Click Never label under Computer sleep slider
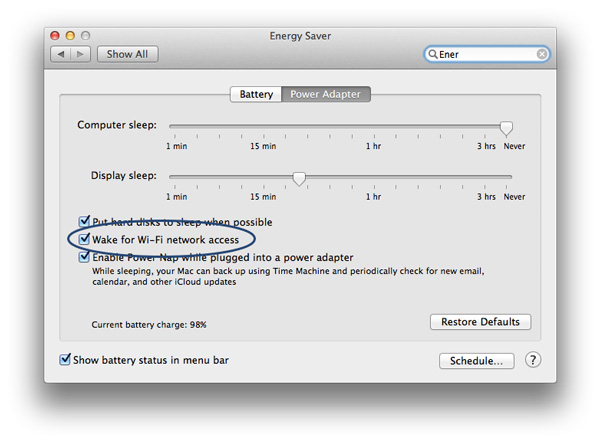This screenshot has width=600, height=443. pyautogui.click(x=514, y=146)
